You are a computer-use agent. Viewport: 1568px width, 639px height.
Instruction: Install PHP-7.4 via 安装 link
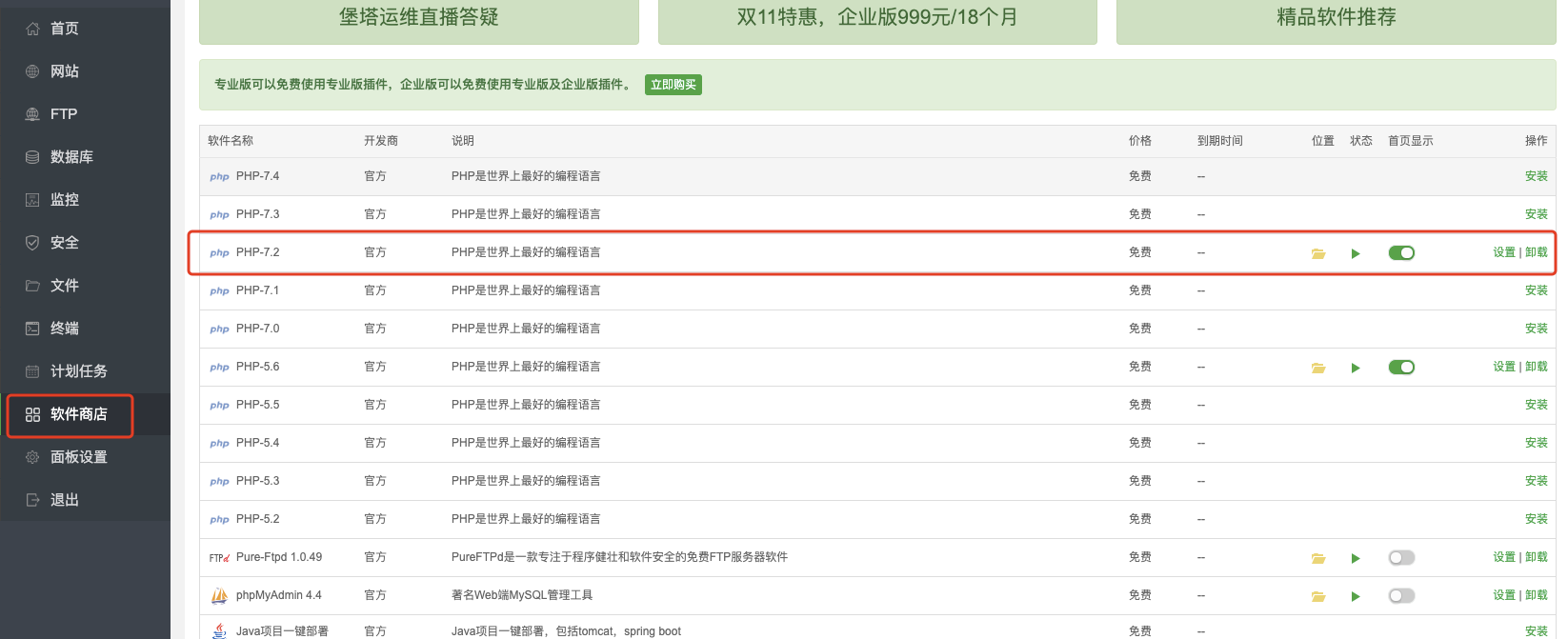point(1536,176)
